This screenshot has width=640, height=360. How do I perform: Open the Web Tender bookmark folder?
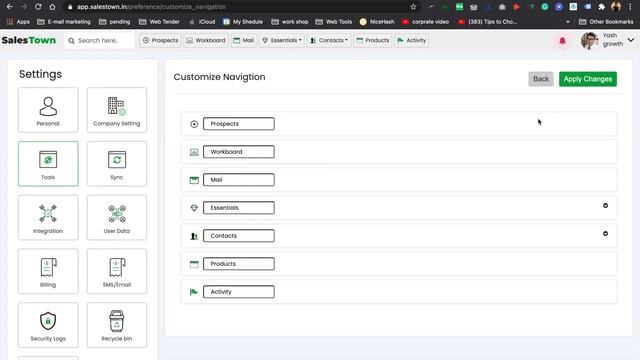tap(160, 22)
